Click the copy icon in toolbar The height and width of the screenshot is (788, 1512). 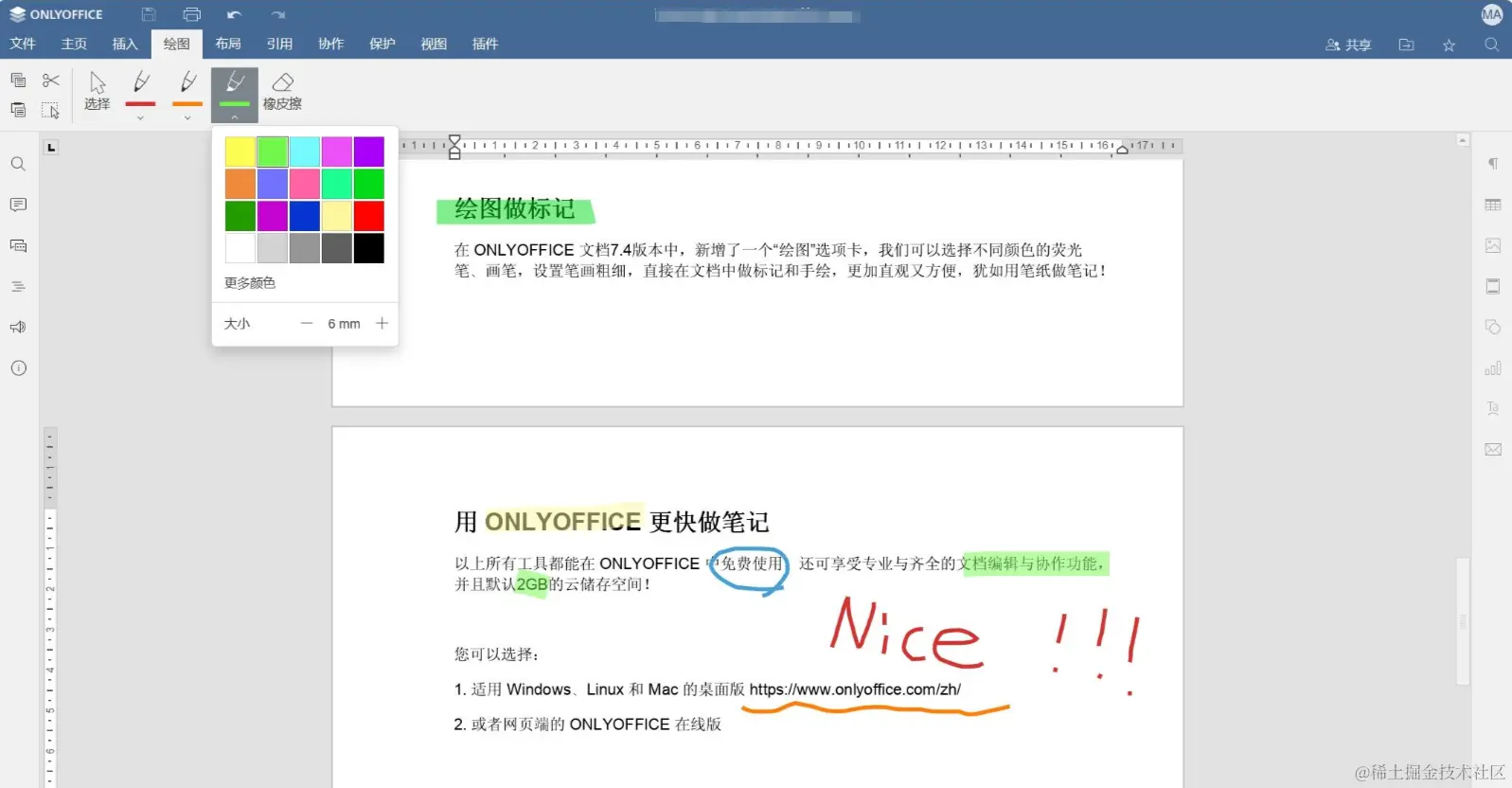(18, 80)
